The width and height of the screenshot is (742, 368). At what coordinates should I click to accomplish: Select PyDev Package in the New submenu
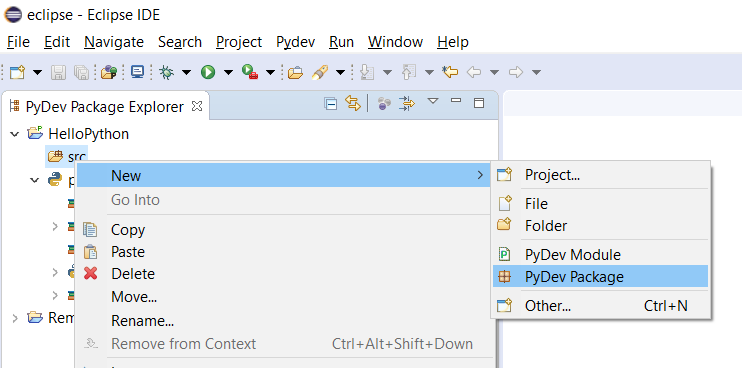pos(601,277)
